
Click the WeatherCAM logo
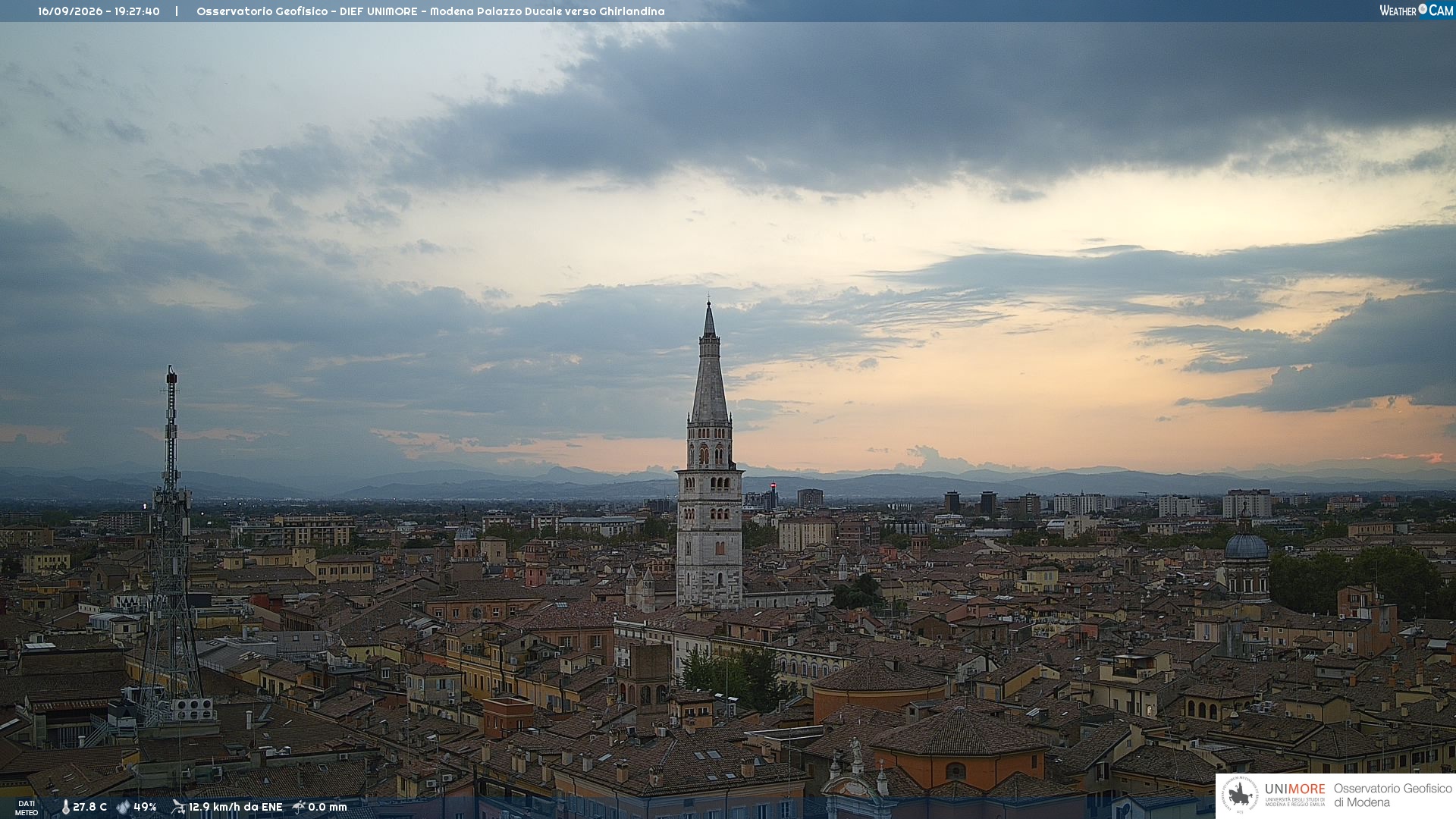click(x=1416, y=11)
